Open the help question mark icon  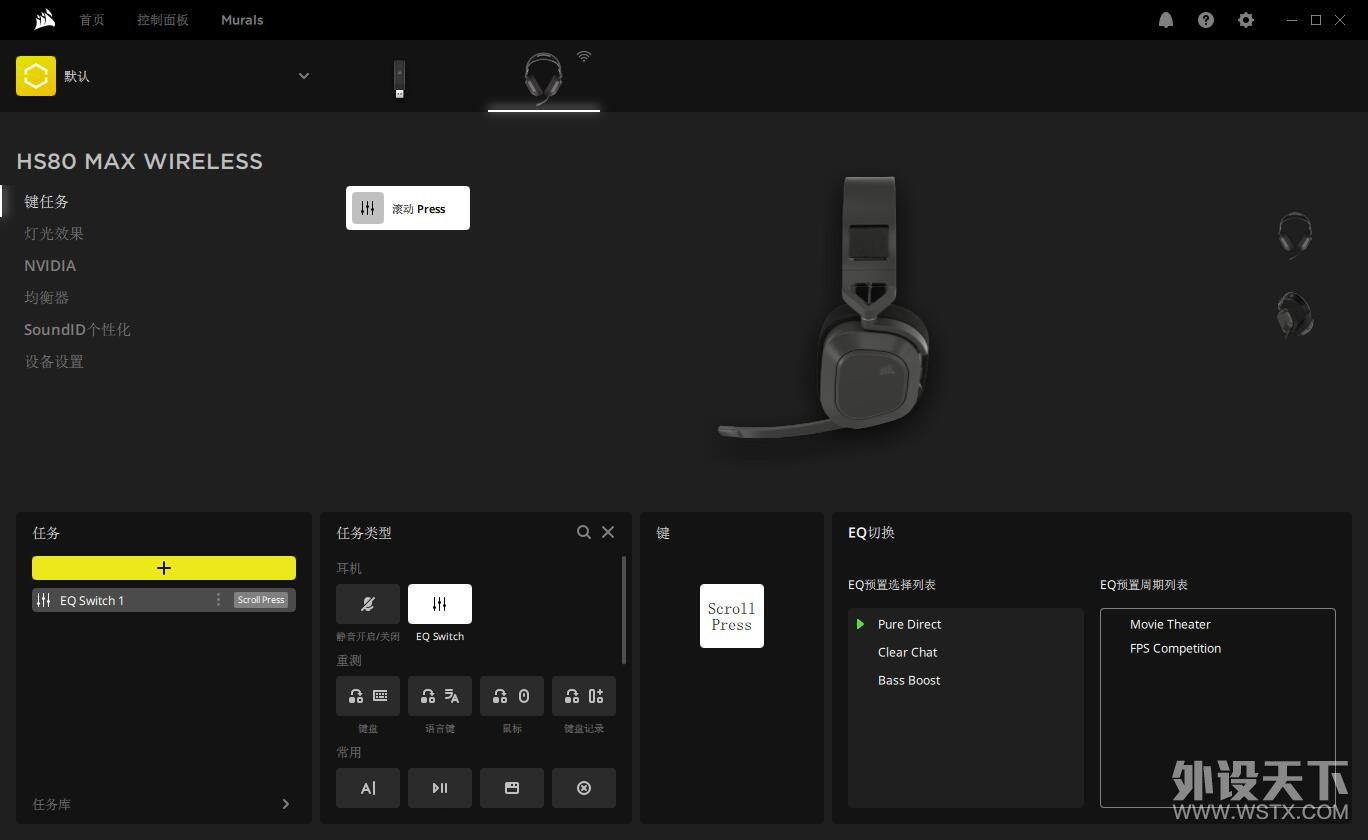coord(1206,20)
